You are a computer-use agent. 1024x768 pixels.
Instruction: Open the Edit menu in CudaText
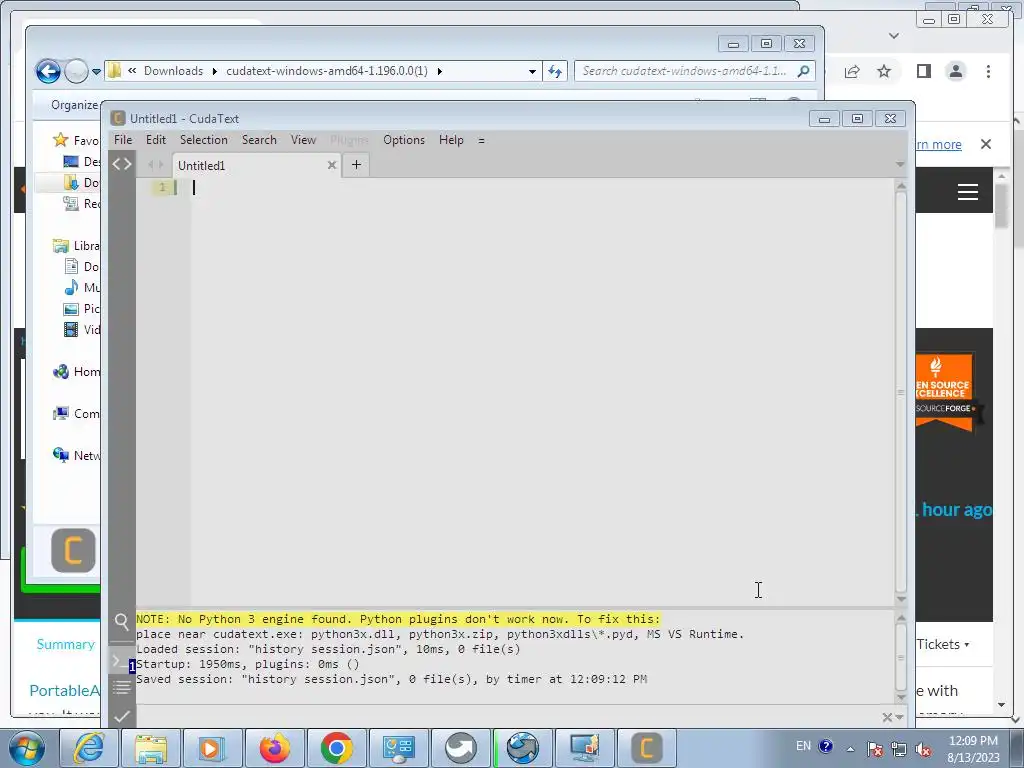click(x=155, y=140)
